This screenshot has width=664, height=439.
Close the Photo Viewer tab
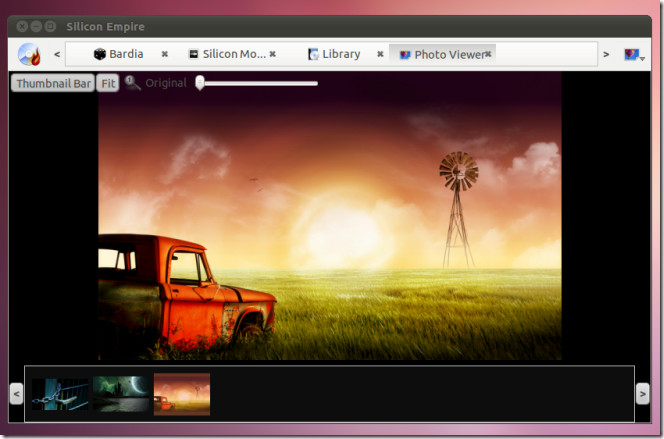[488, 54]
